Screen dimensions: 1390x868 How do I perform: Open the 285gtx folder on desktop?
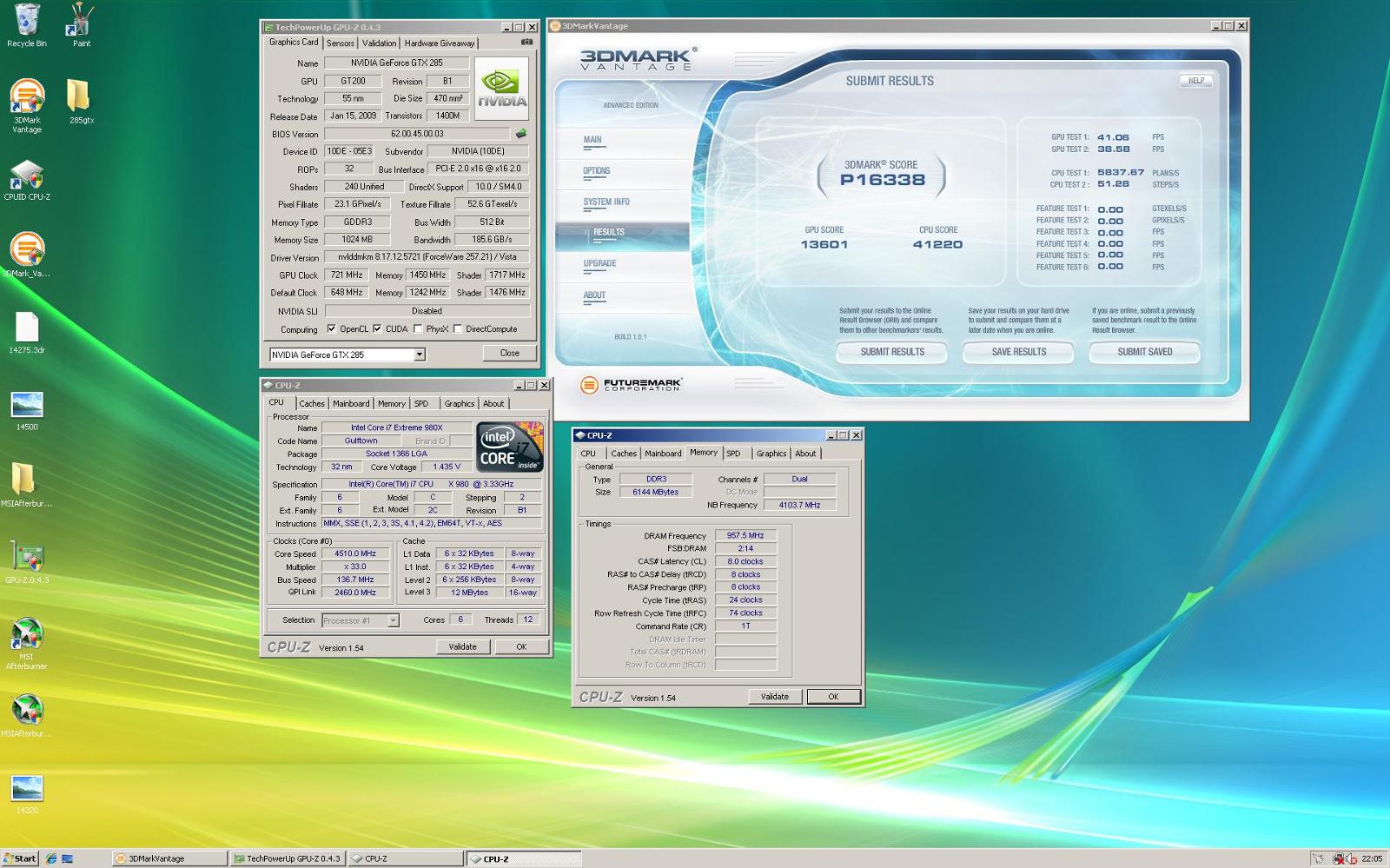(x=81, y=101)
